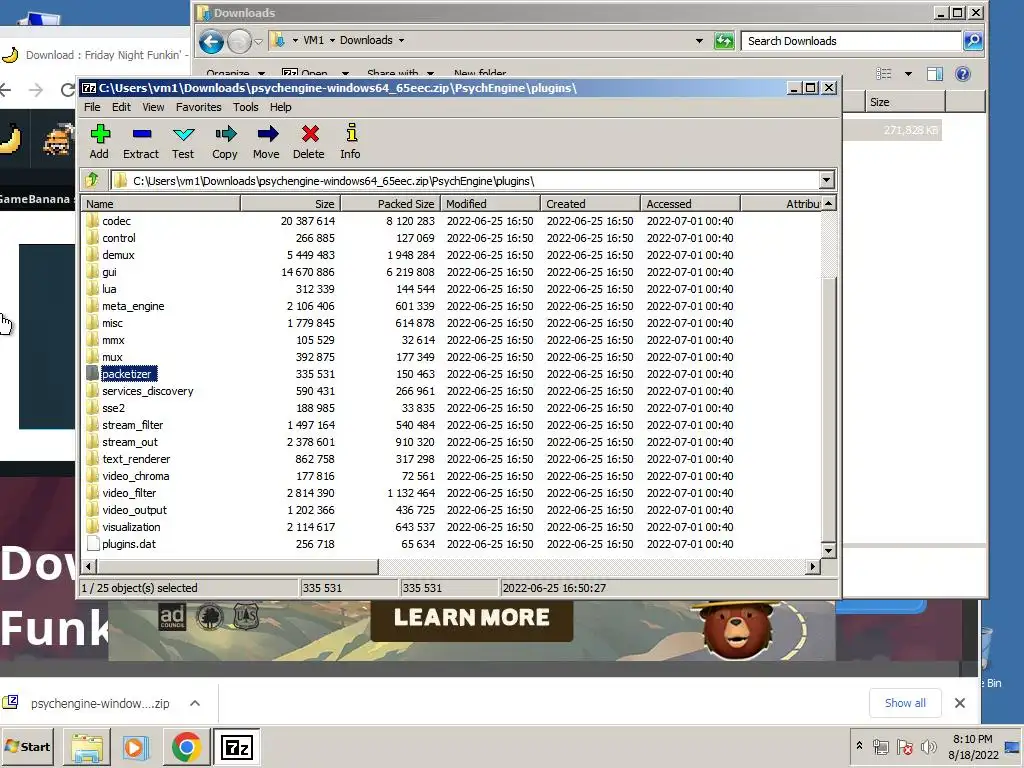
Task: Expand the 7-Zip address path dropdown
Action: coord(826,180)
